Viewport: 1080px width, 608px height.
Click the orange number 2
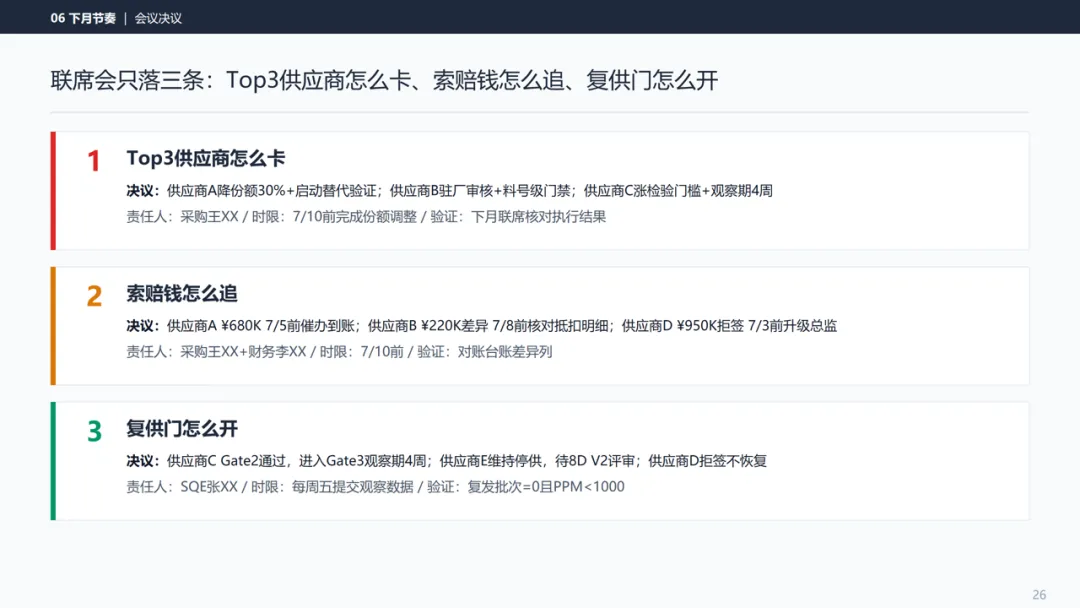point(94,296)
